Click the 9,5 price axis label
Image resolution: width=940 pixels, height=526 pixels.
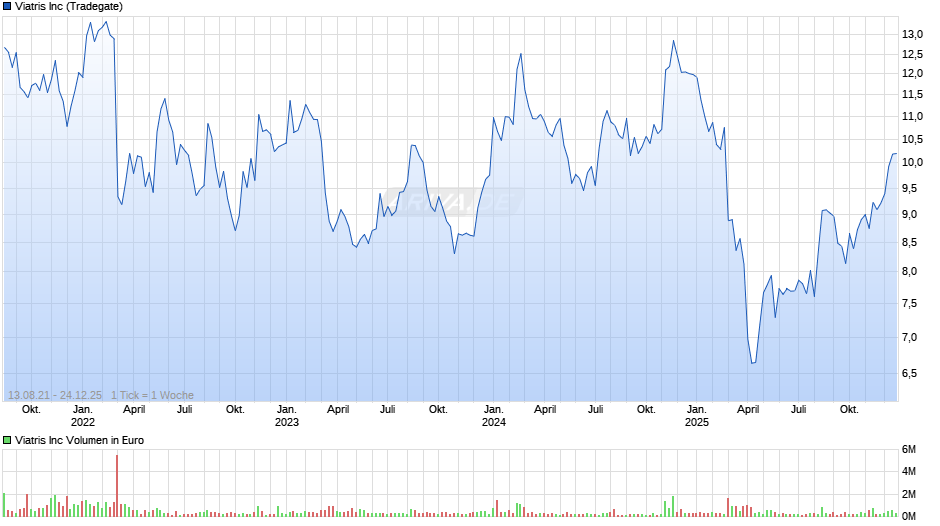910,188
